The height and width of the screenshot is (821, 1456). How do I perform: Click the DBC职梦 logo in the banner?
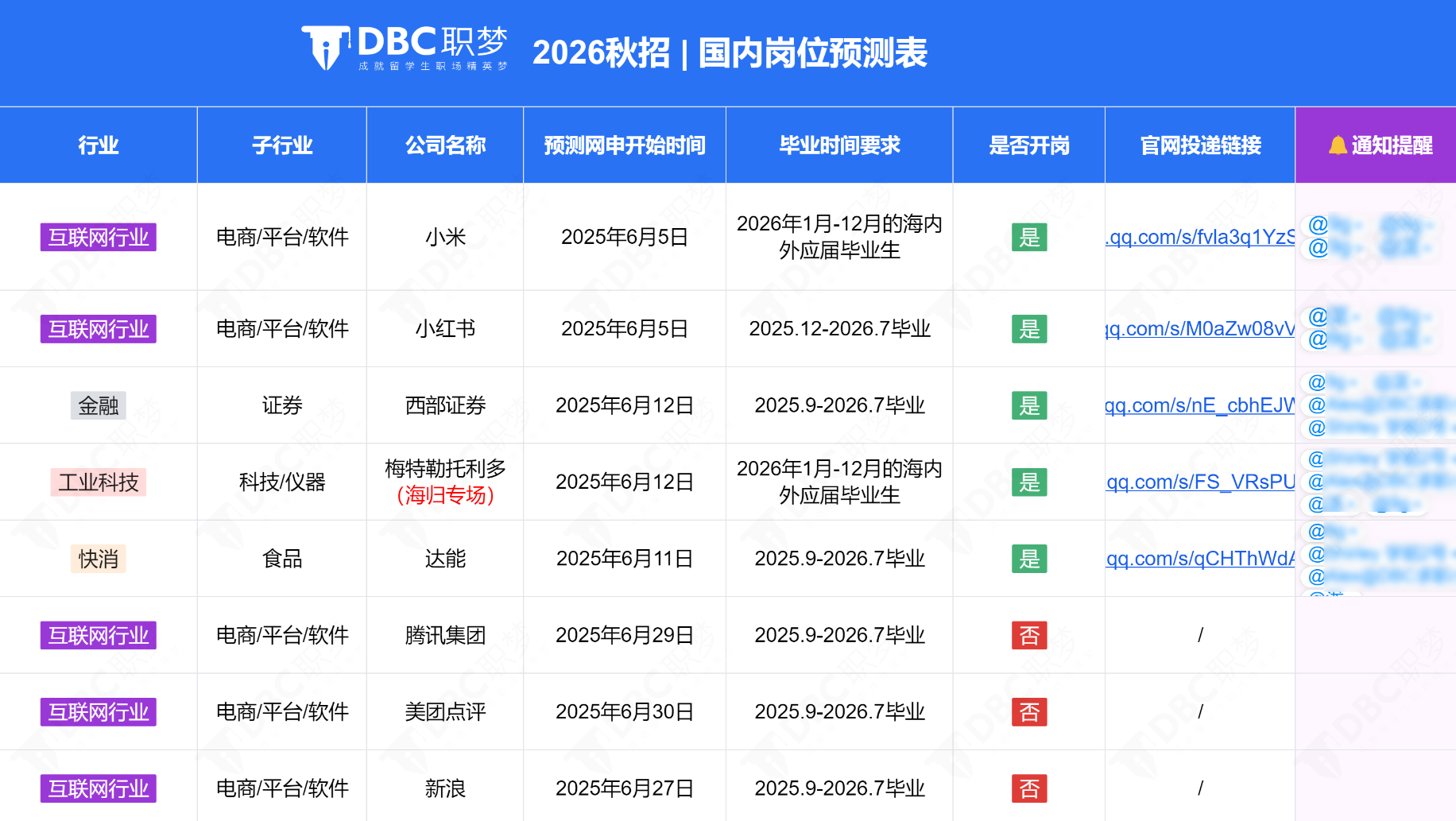(x=405, y=48)
